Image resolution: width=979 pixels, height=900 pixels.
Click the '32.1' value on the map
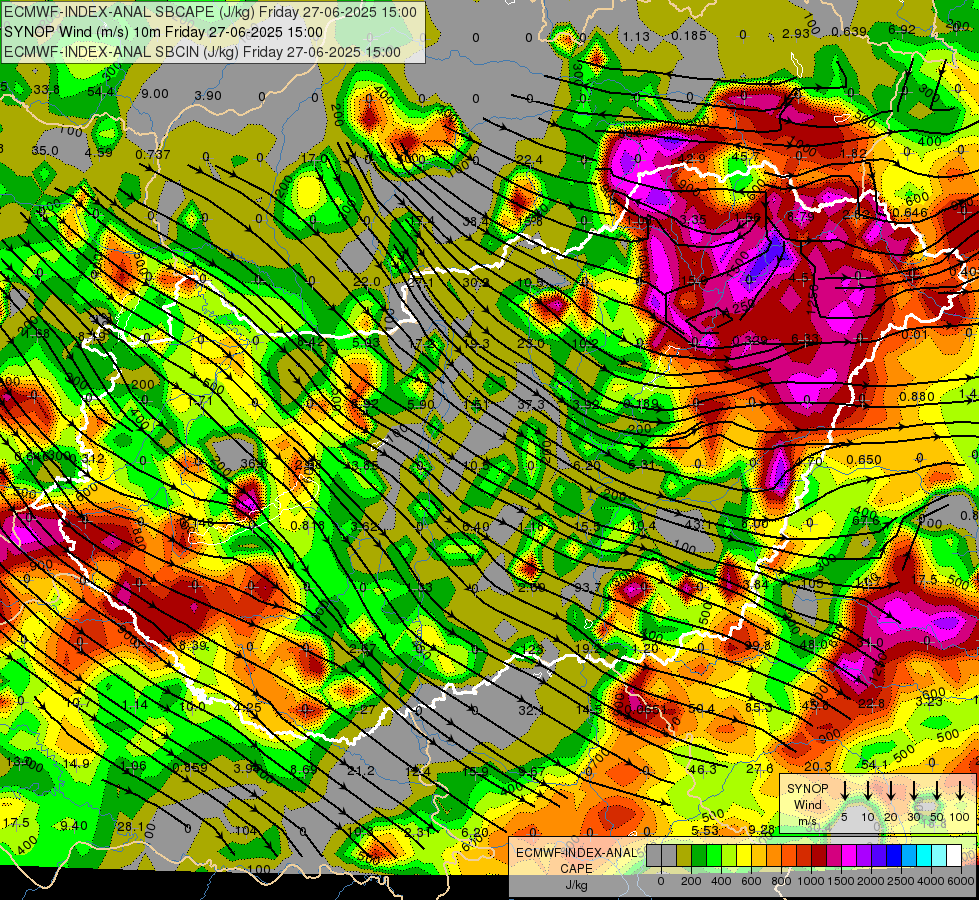[531, 710]
